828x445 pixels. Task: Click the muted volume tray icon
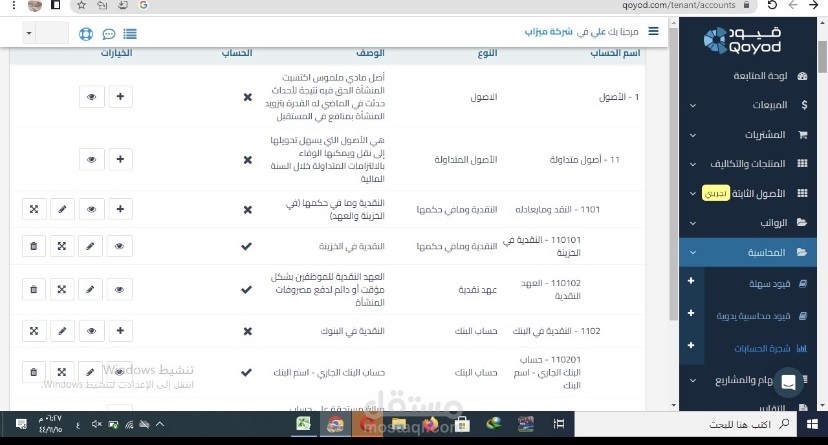pyautogui.click(x=96, y=424)
